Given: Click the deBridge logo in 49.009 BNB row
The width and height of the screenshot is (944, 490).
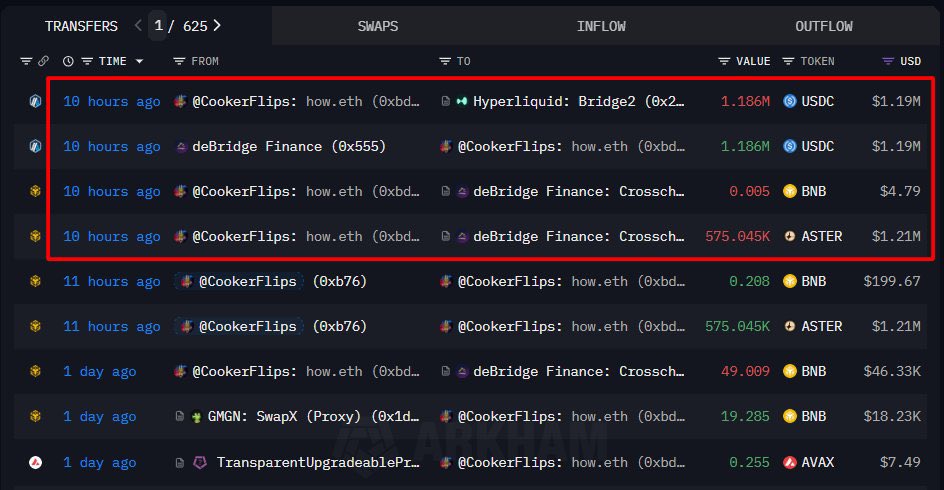Looking at the screenshot, I should 462,371.
